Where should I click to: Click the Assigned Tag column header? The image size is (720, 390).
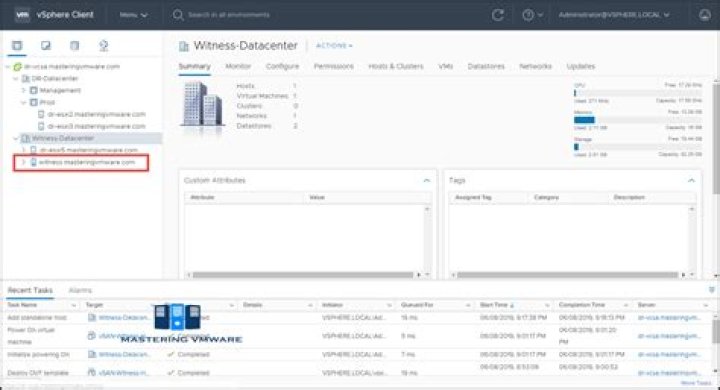[473, 198]
